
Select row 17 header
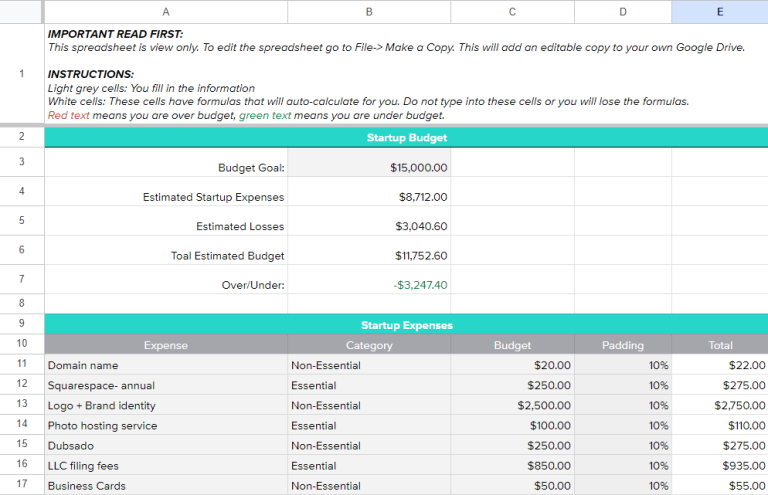(x=21, y=485)
